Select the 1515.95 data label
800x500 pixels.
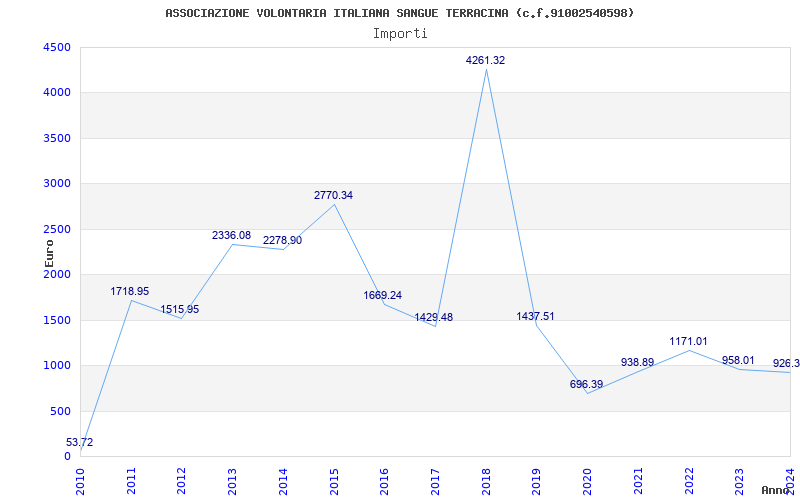click(180, 309)
